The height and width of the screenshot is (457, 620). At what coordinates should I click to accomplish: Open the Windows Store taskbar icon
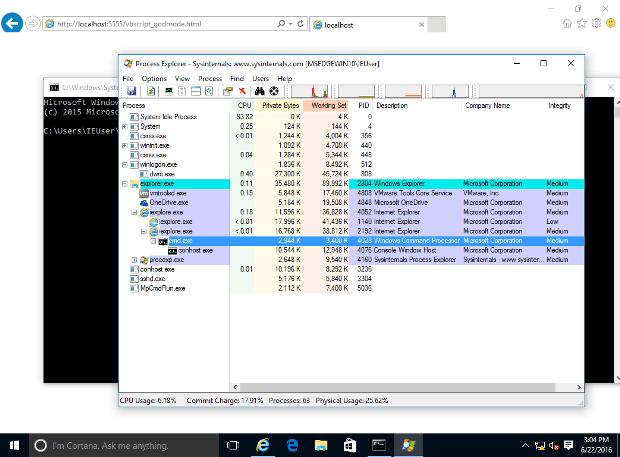tap(350, 446)
